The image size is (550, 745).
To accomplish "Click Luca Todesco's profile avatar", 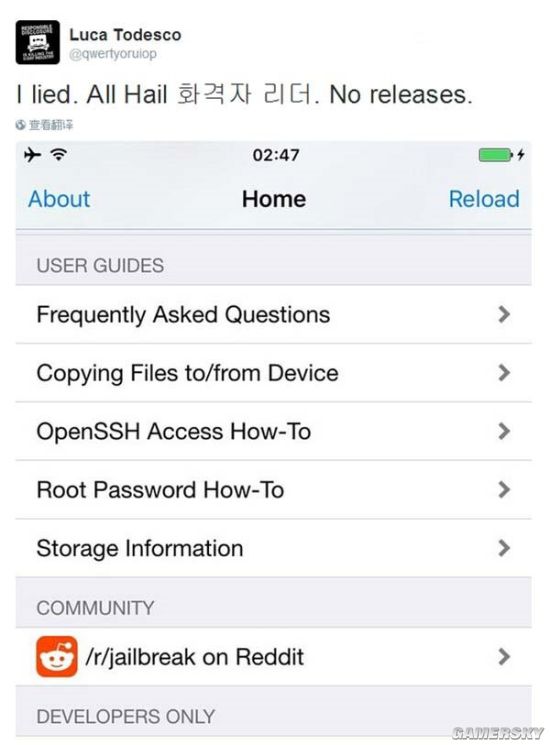I will tap(38, 42).
